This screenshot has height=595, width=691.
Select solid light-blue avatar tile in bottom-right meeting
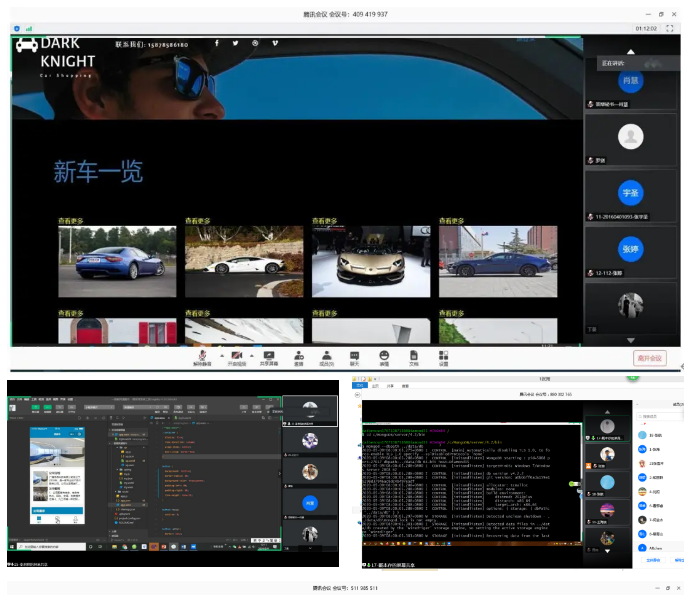click(x=607, y=485)
